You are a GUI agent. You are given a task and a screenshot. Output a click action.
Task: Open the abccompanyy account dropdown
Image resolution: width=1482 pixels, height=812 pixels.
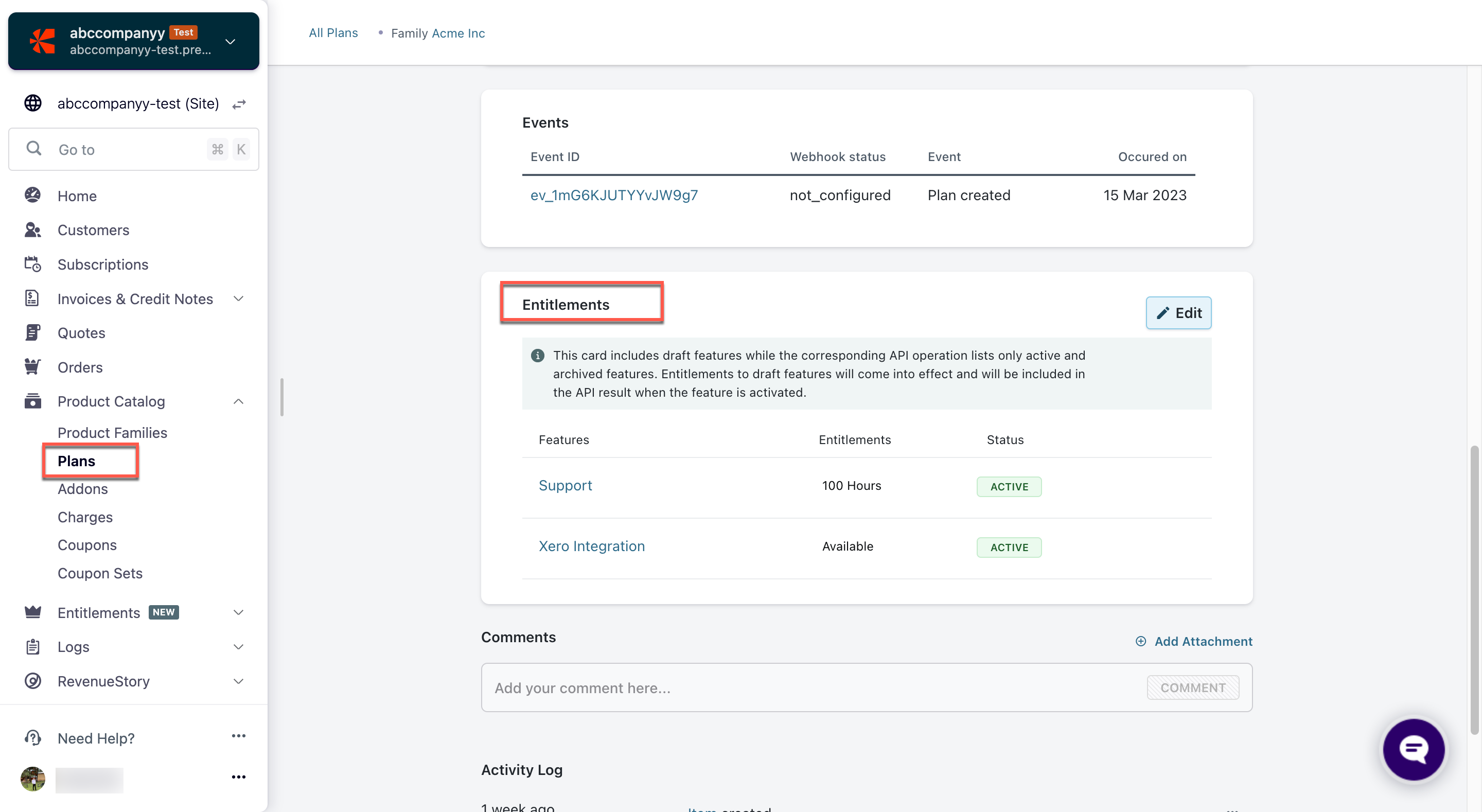click(x=230, y=42)
